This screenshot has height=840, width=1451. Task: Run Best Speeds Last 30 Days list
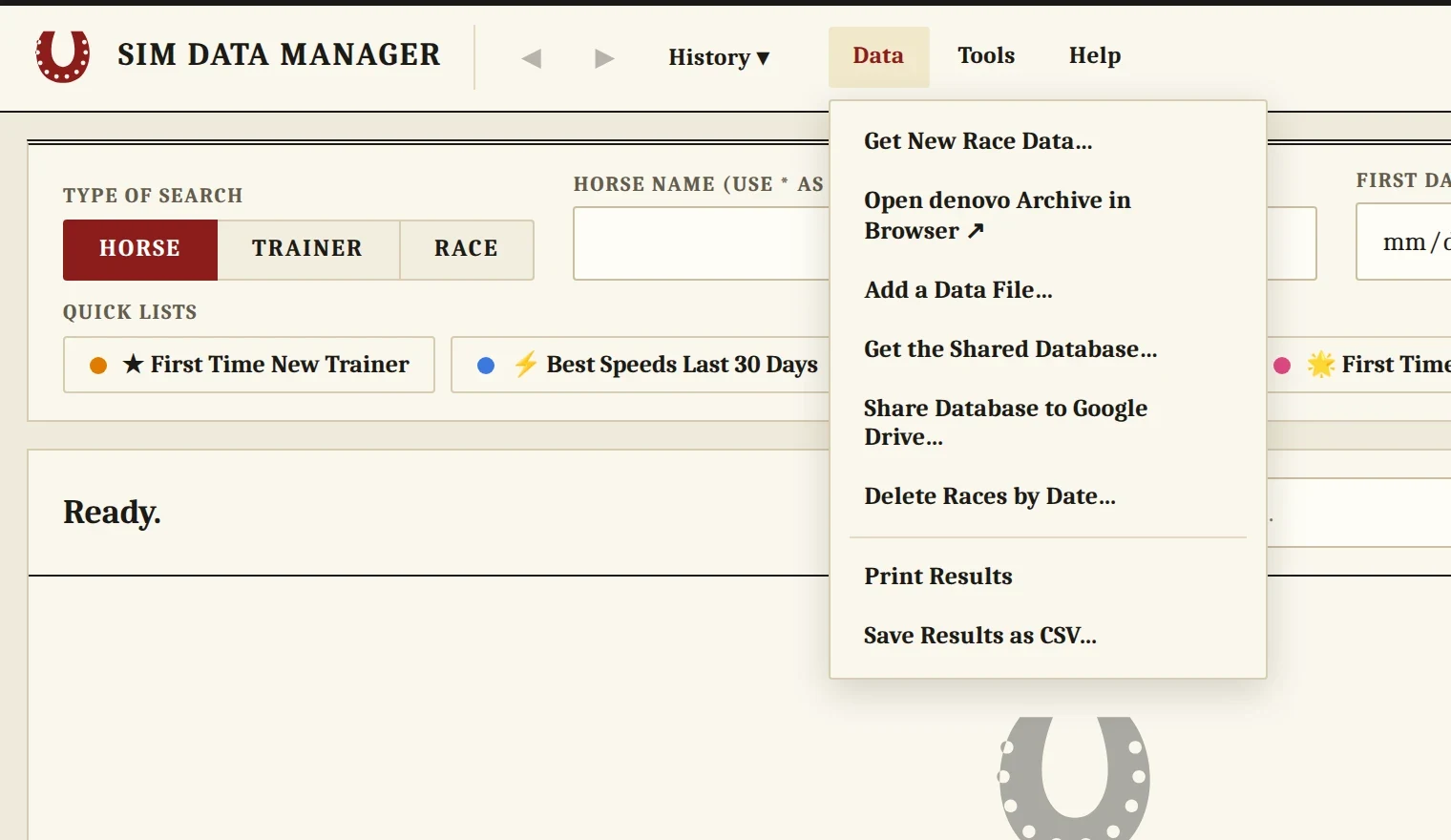(x=641, y=365)
